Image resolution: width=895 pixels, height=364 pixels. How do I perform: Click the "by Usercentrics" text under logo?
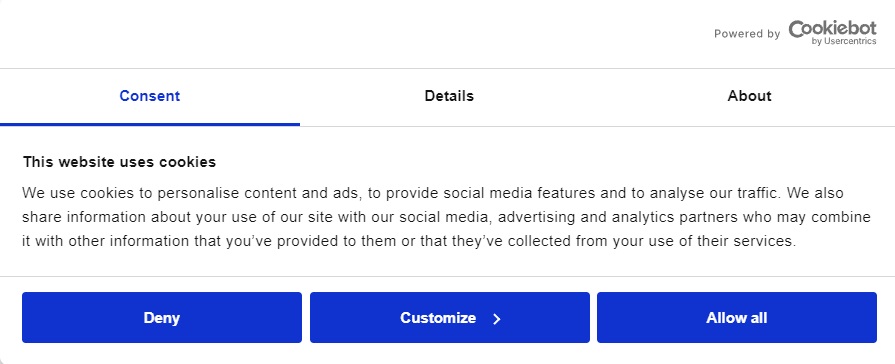click(844, 41)
